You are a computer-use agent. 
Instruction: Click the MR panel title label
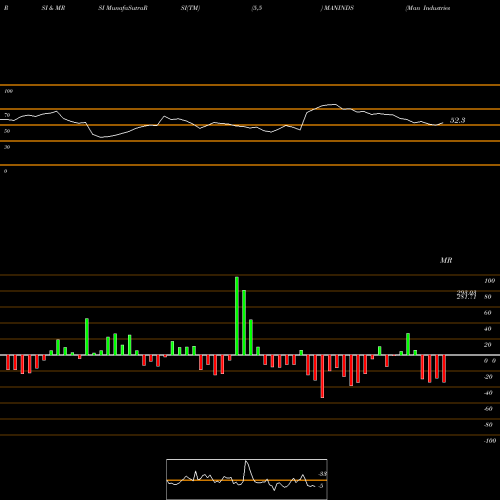point(446,260)
